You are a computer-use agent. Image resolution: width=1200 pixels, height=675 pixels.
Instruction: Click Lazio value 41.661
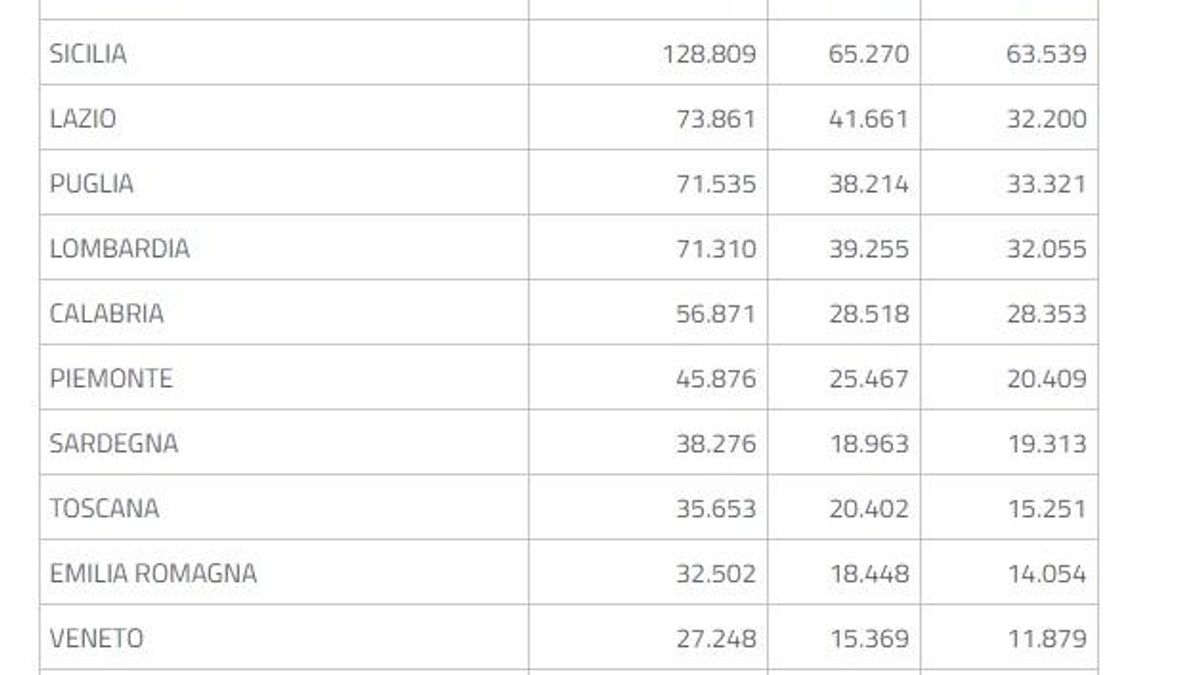click(x=869, y=119)
